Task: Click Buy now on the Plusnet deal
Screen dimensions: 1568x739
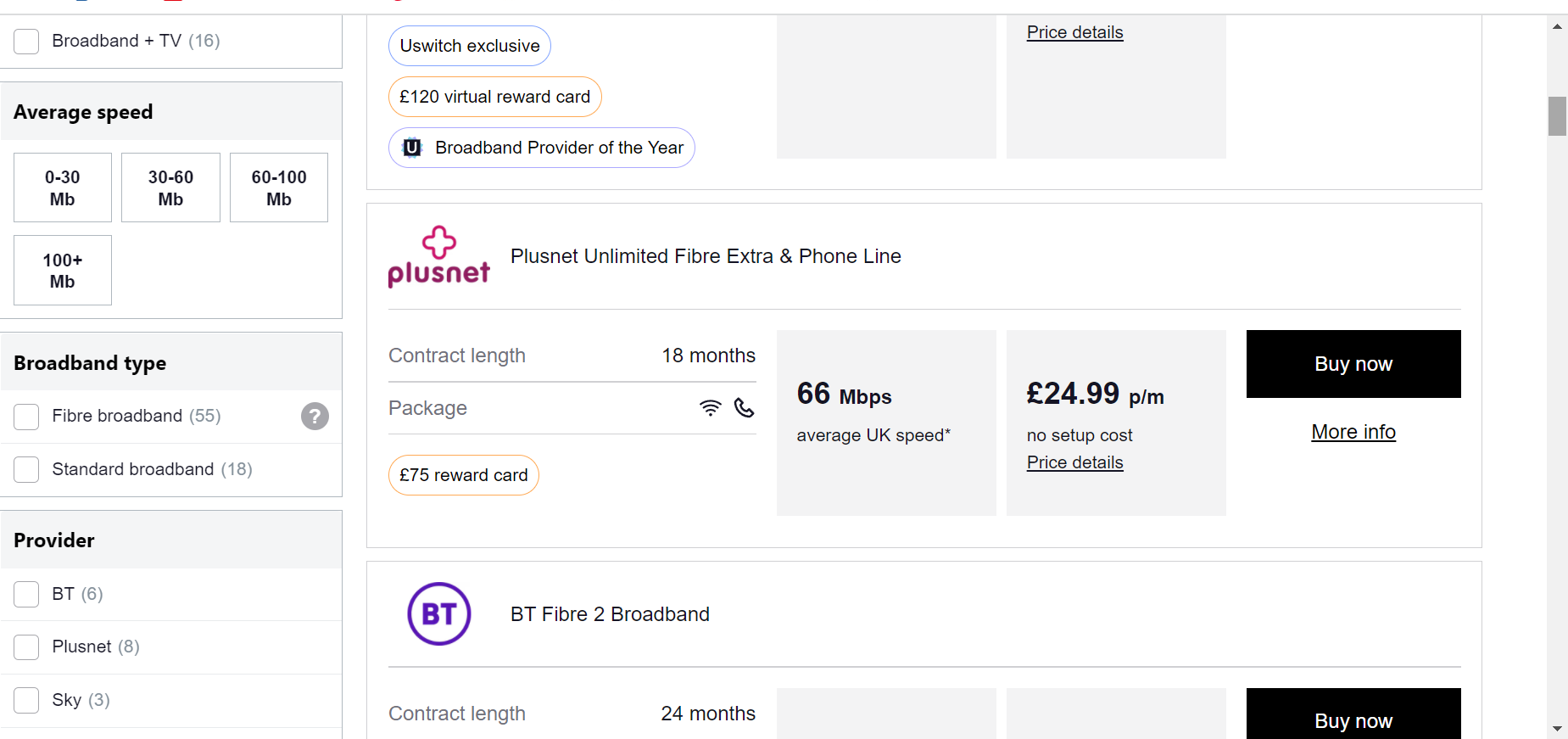Action: (x=1353, y=363)
